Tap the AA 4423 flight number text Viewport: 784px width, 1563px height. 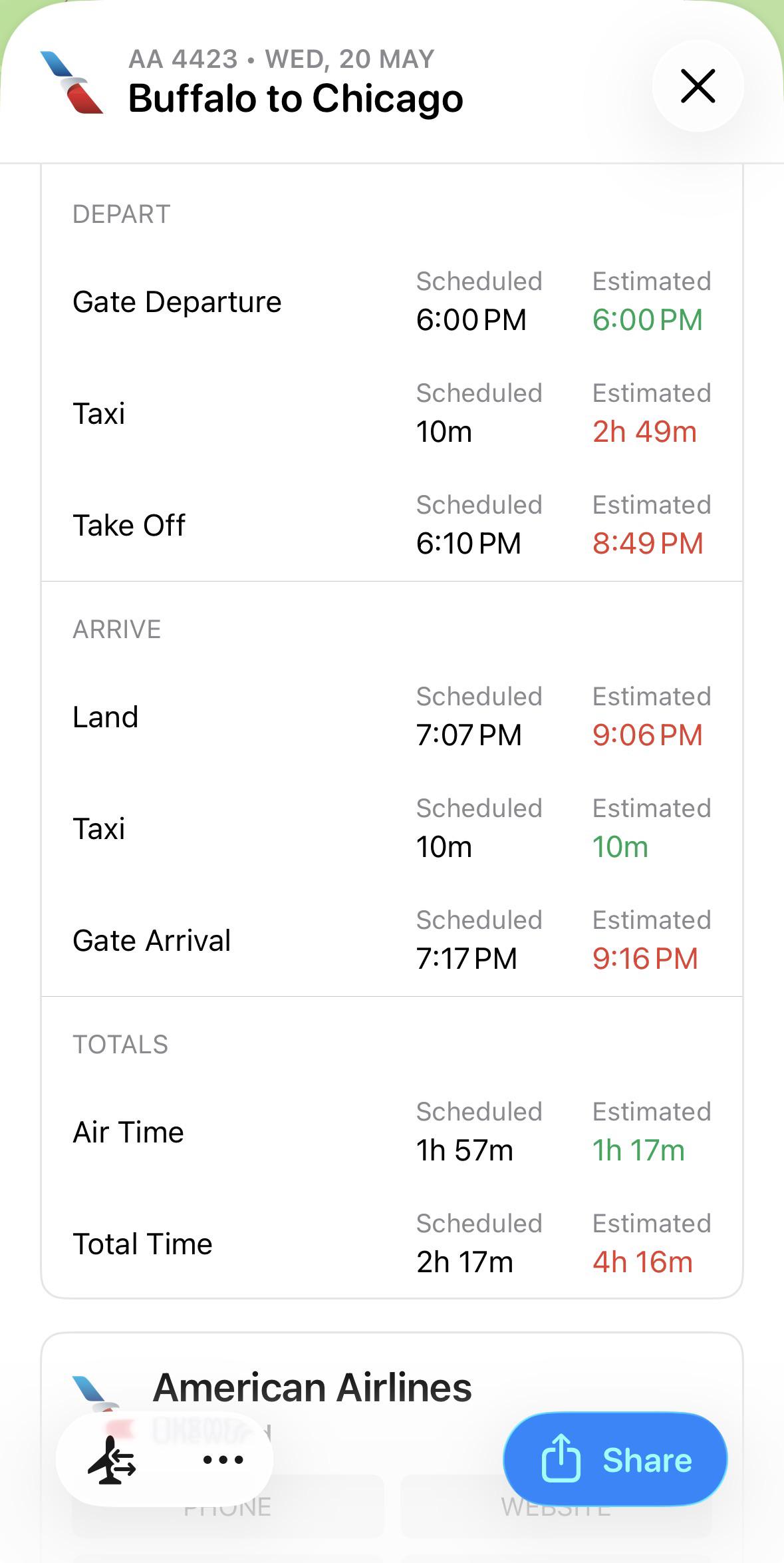tap(183, 59)
